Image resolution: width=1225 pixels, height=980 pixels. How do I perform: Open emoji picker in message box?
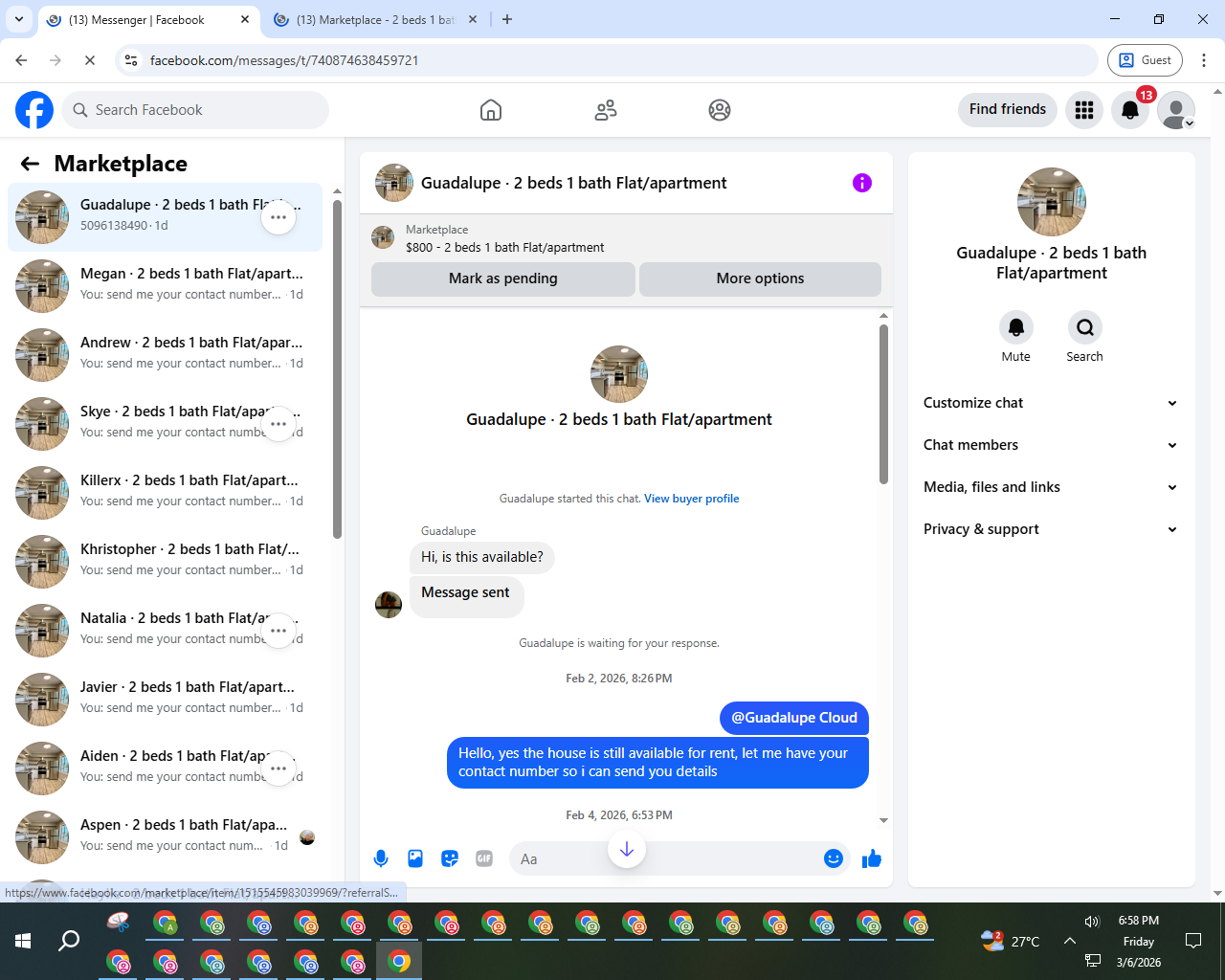pos(834,858)
